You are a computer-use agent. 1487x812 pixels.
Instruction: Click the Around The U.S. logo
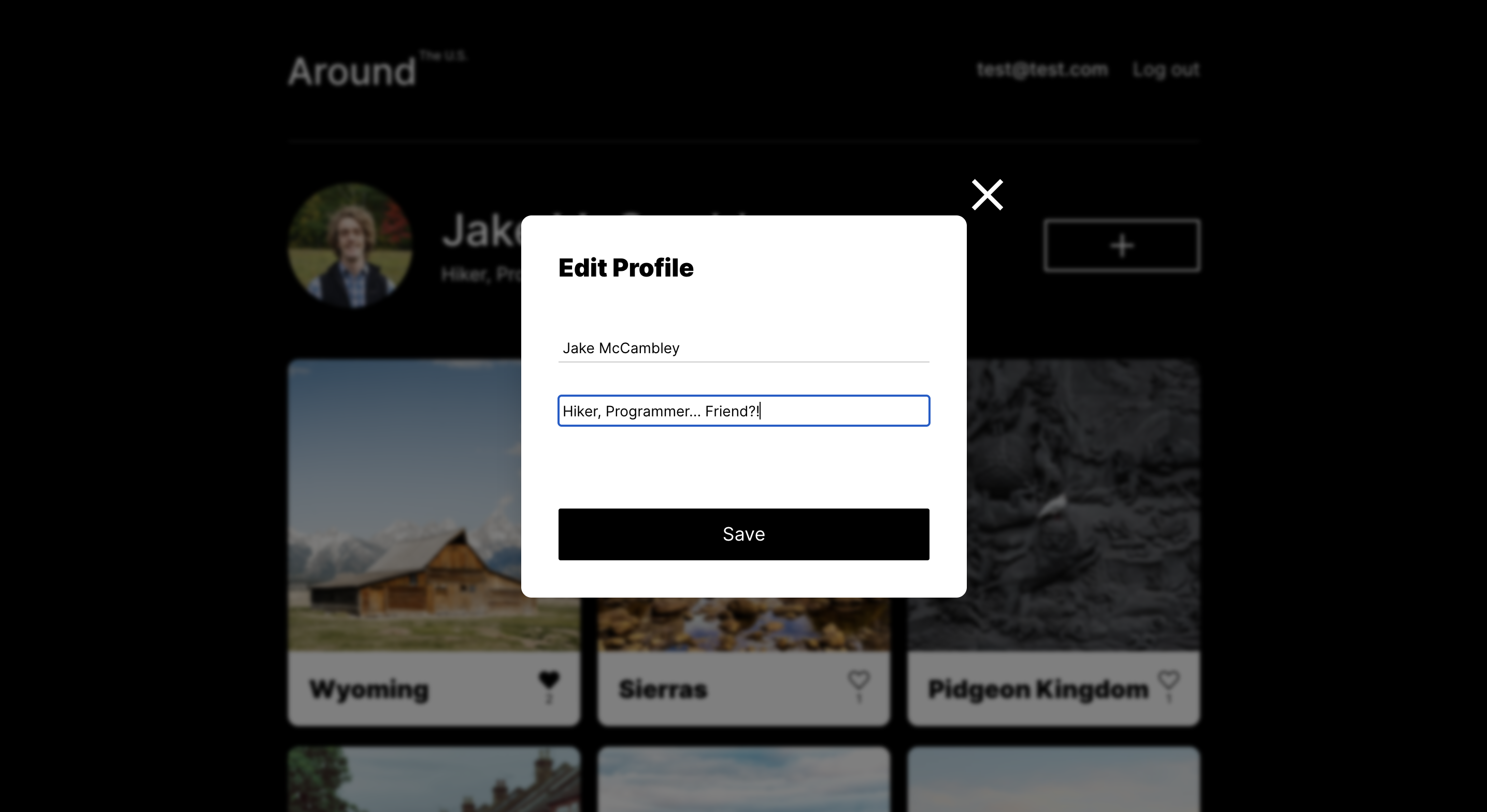pyautogui.click(x=376, y=70)
